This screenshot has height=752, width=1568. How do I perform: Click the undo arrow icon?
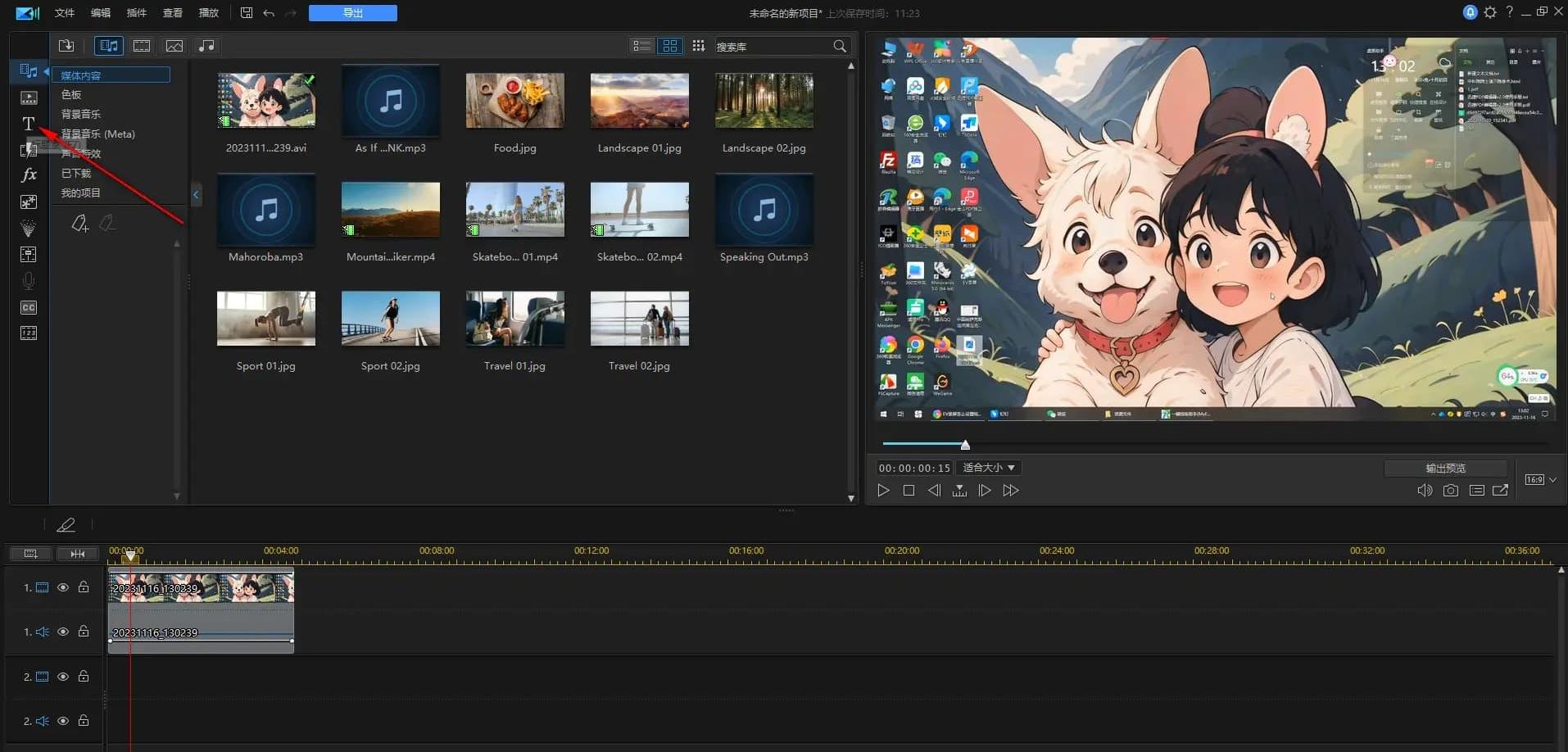[269, 13]
